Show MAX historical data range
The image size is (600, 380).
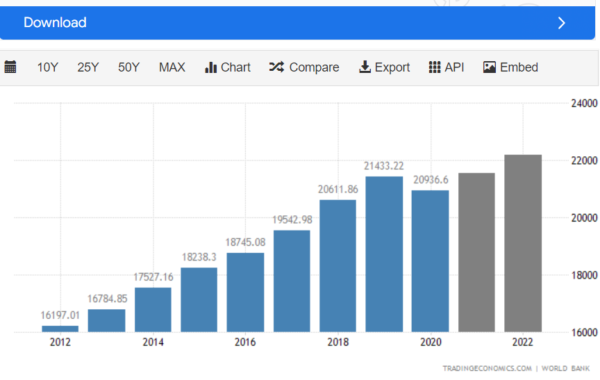(172, 67)
